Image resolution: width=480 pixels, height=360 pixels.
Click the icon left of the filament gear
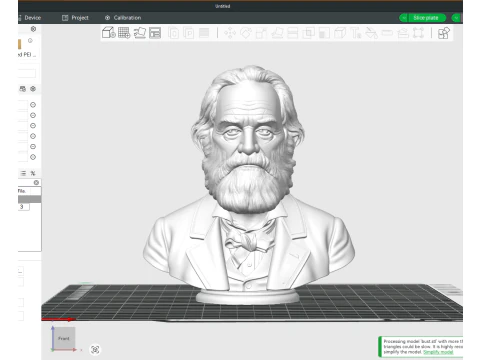(22, 89)
